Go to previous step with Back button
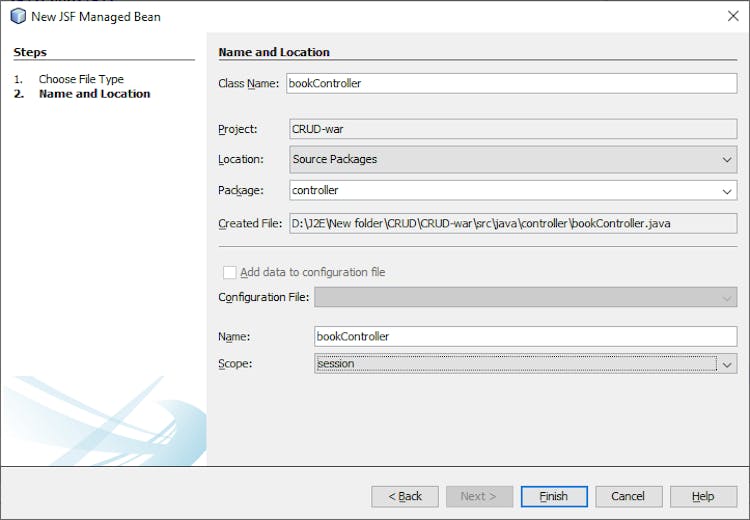750x520 pixels. pyautogui.click(x=404, y=496)
